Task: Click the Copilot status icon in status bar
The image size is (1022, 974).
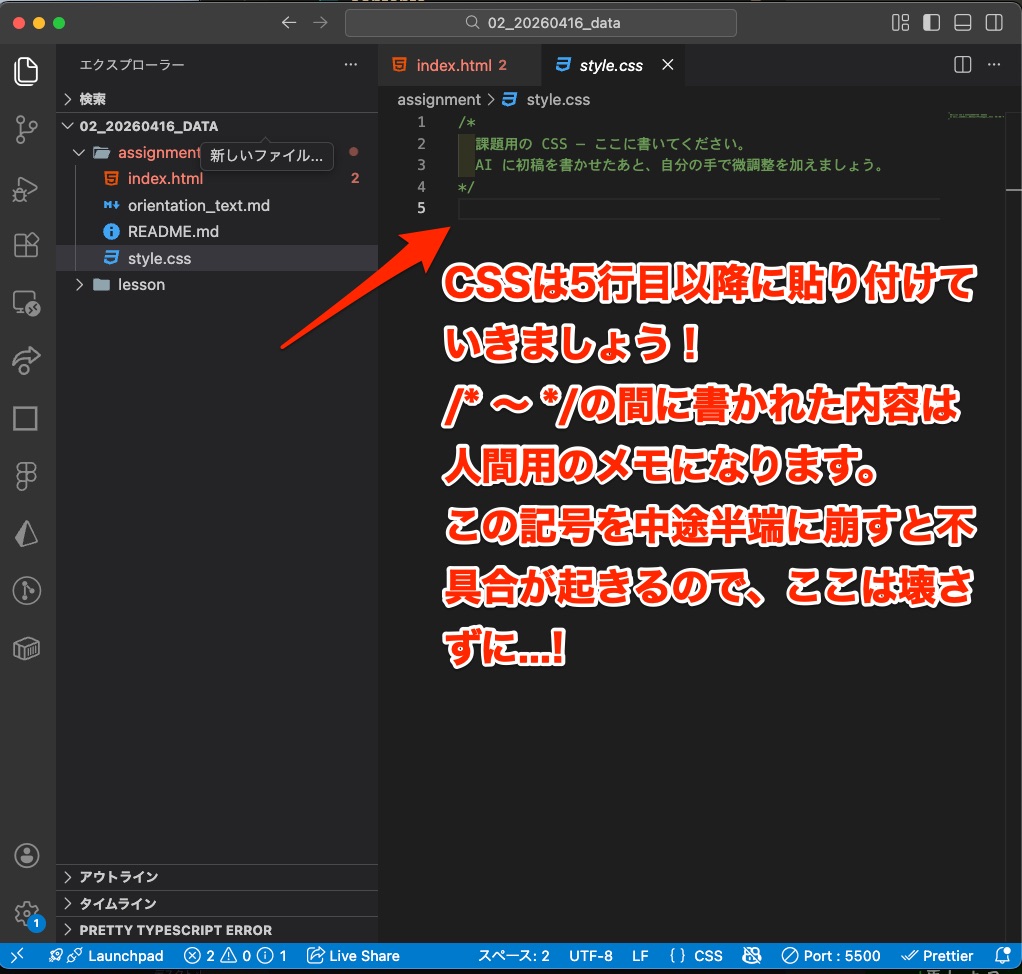Action: (x=752, y=956)
